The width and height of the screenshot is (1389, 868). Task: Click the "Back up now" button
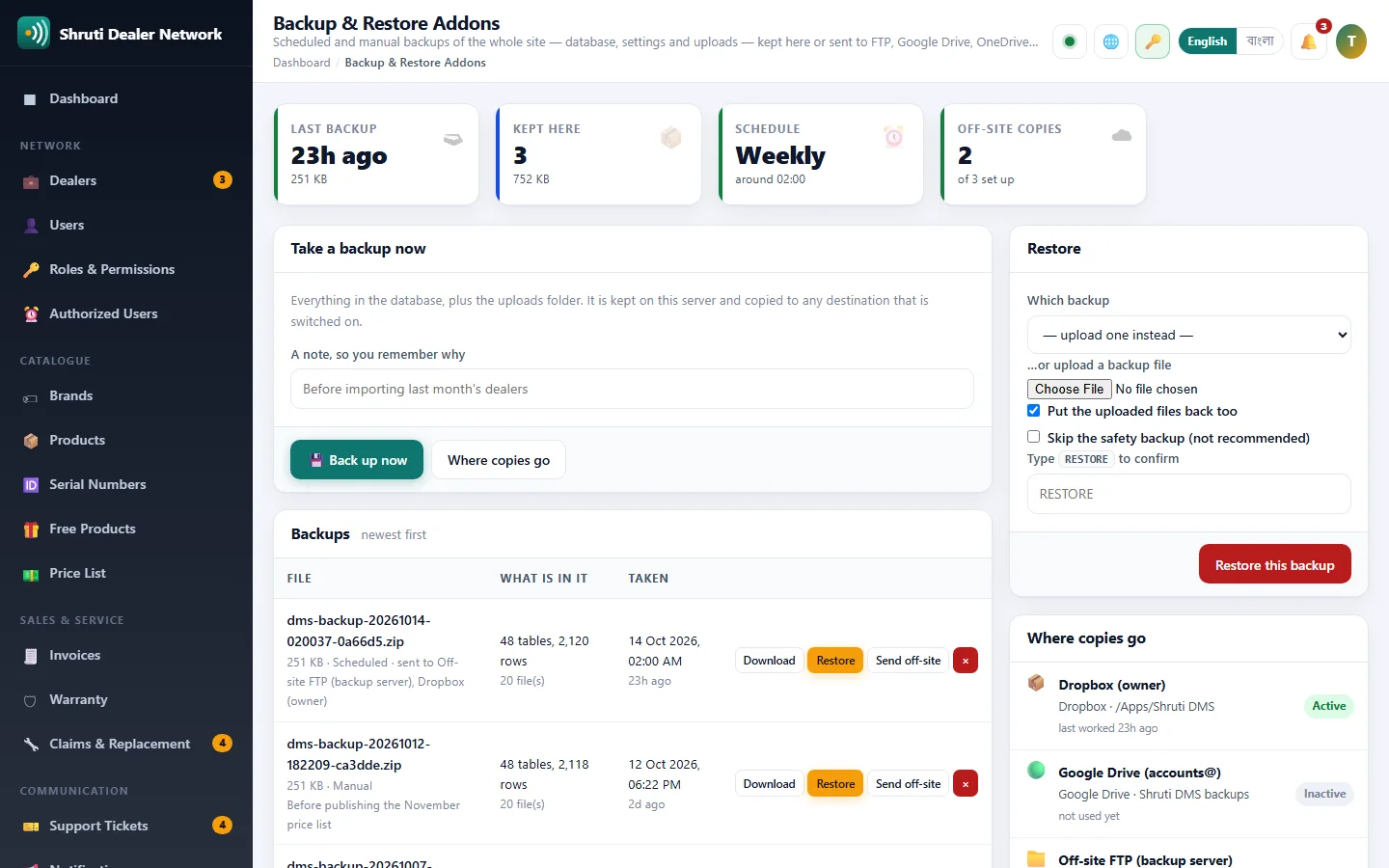pyautogui.click(x=357, y=460)
